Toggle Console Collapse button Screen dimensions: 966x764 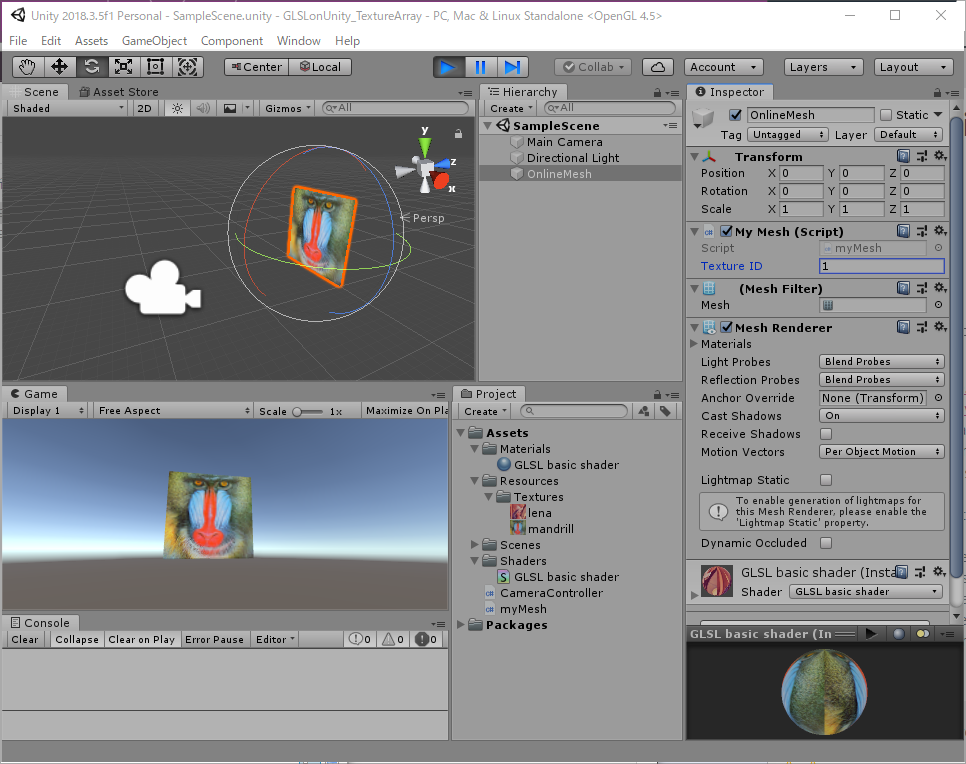(x=76, y=640)
